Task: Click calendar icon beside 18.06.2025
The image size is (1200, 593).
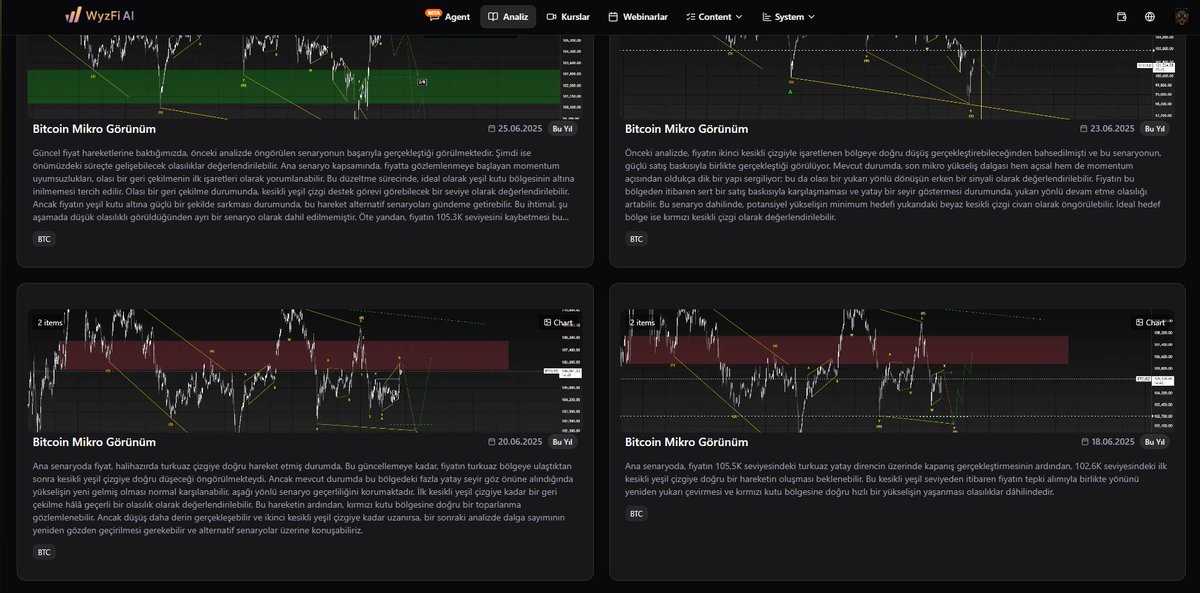Action: tap(1084, 442)
